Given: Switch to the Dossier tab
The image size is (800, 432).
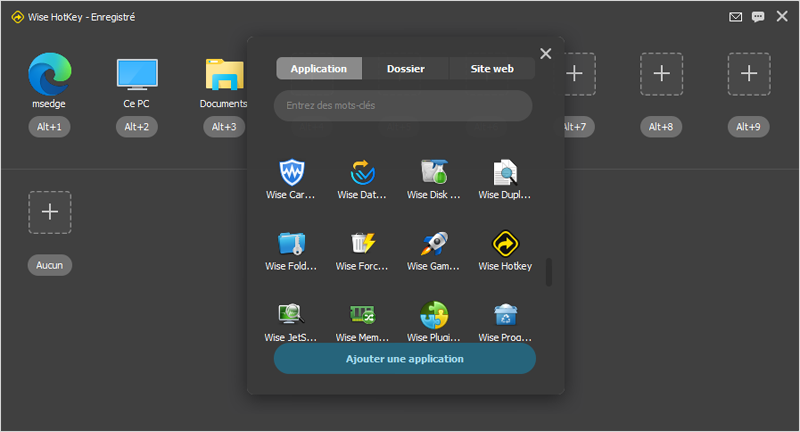Looking at the screenshot, I should click(406, 68).
